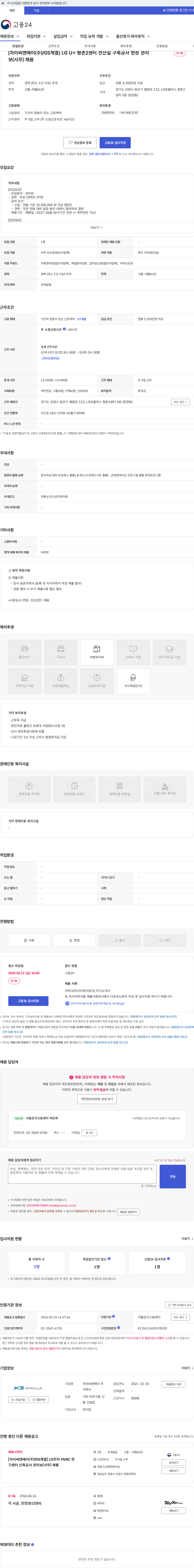Click the 필기 screening method tile
This screenshot has width=194, height=1568.
click(120, 941)
